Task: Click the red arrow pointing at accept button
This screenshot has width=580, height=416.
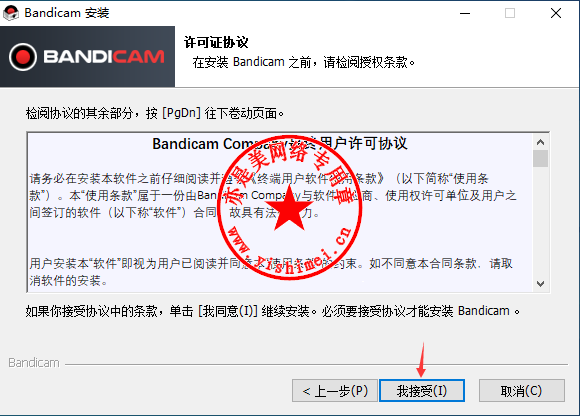Action: (422, 360)
